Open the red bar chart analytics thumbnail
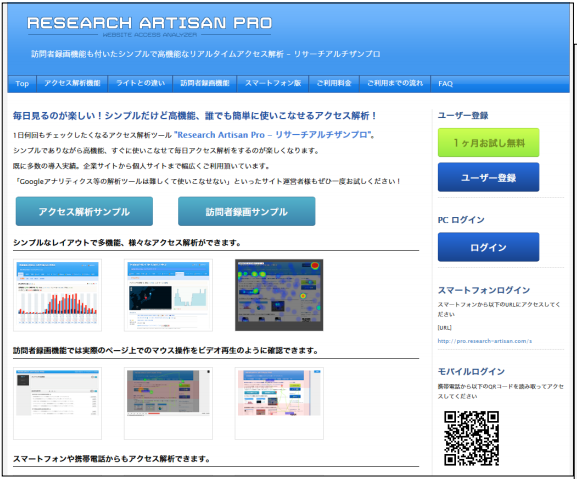 [x=57, y=295]
